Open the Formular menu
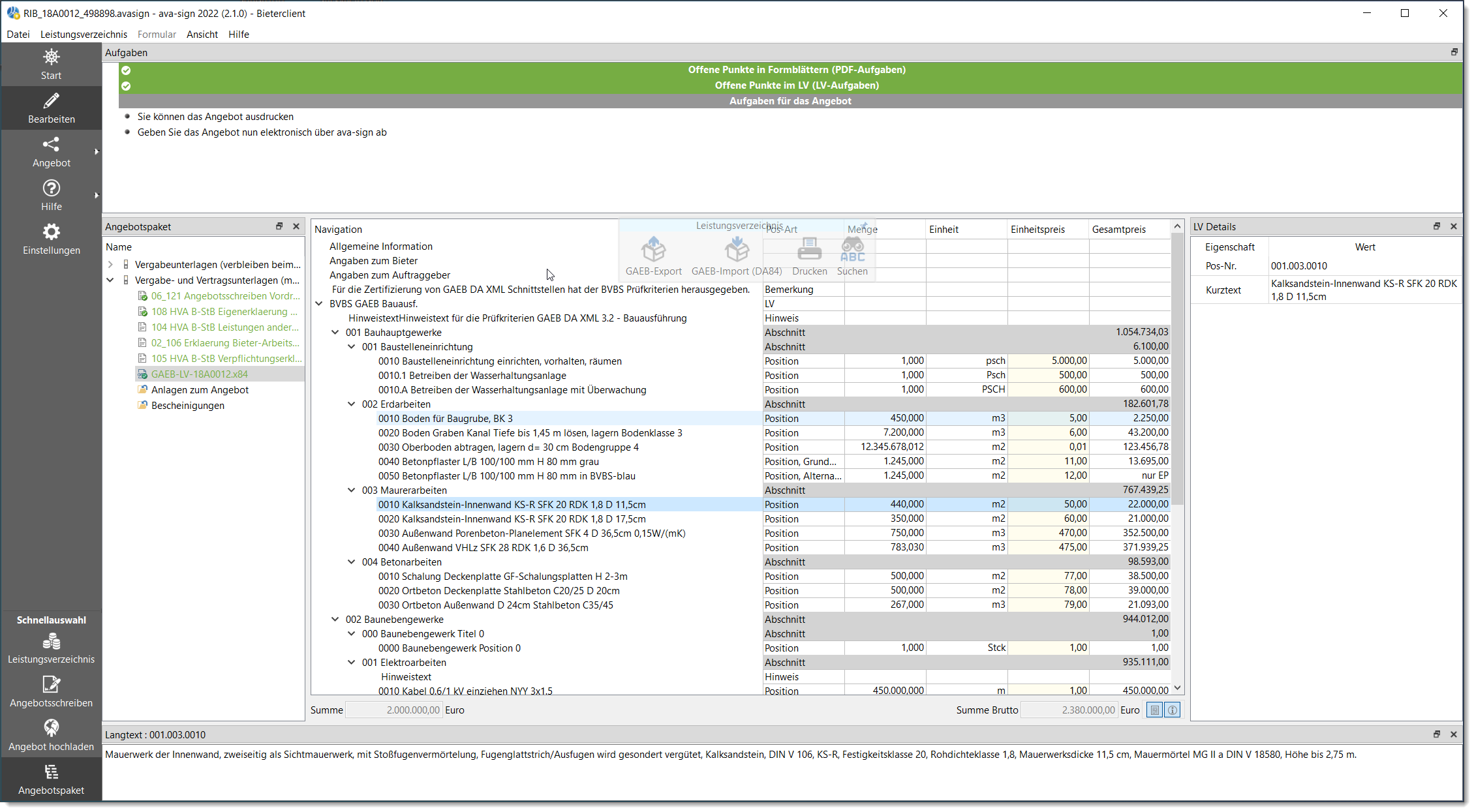This screenshot has width=1474, height=812. click(157, 34)
